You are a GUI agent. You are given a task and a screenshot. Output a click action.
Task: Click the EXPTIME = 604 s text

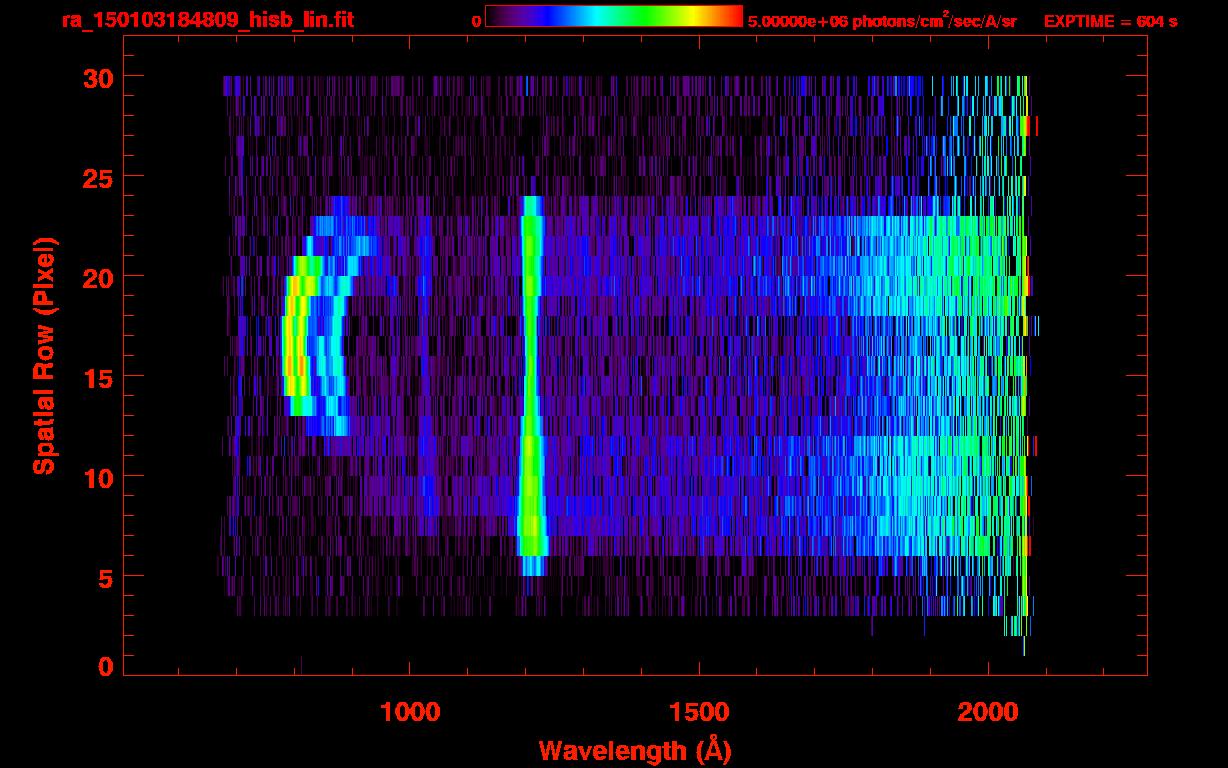pos(1110,21)
